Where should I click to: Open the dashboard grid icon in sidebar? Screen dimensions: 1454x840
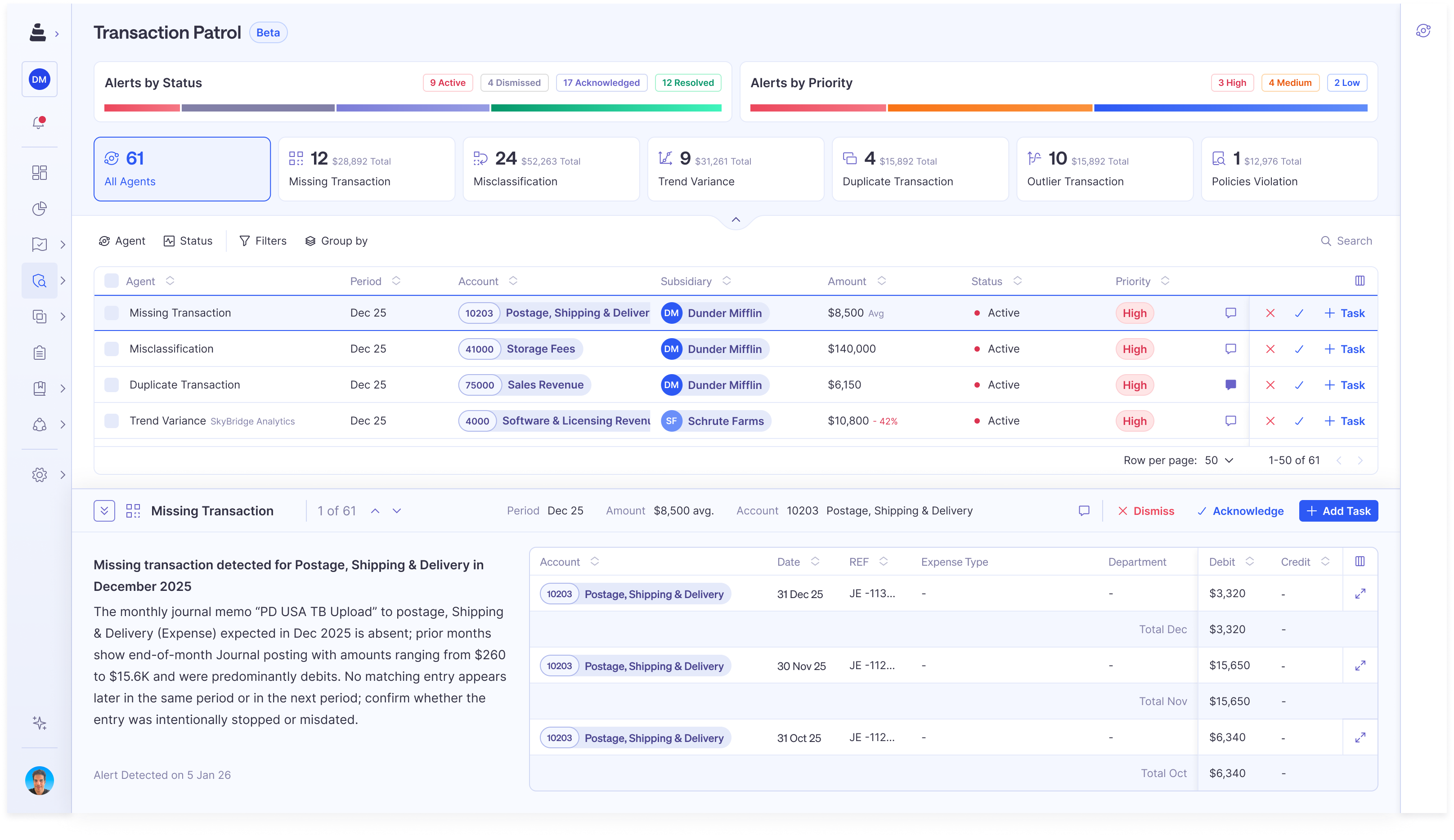coord(39,173)
